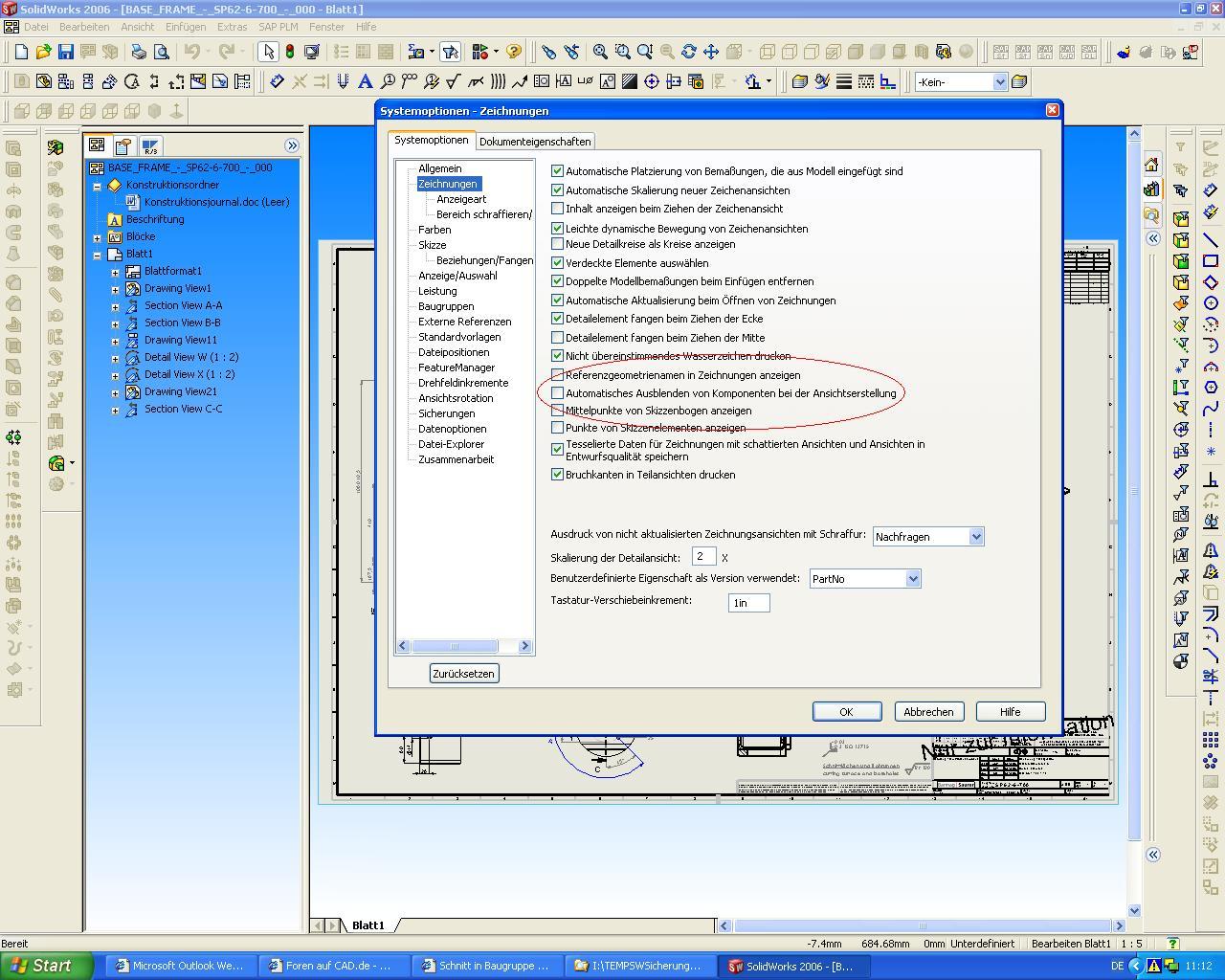Screen dimensions: 1225x980
Task: Open the Nachfragen dropdown
Action: coord(975,537)
